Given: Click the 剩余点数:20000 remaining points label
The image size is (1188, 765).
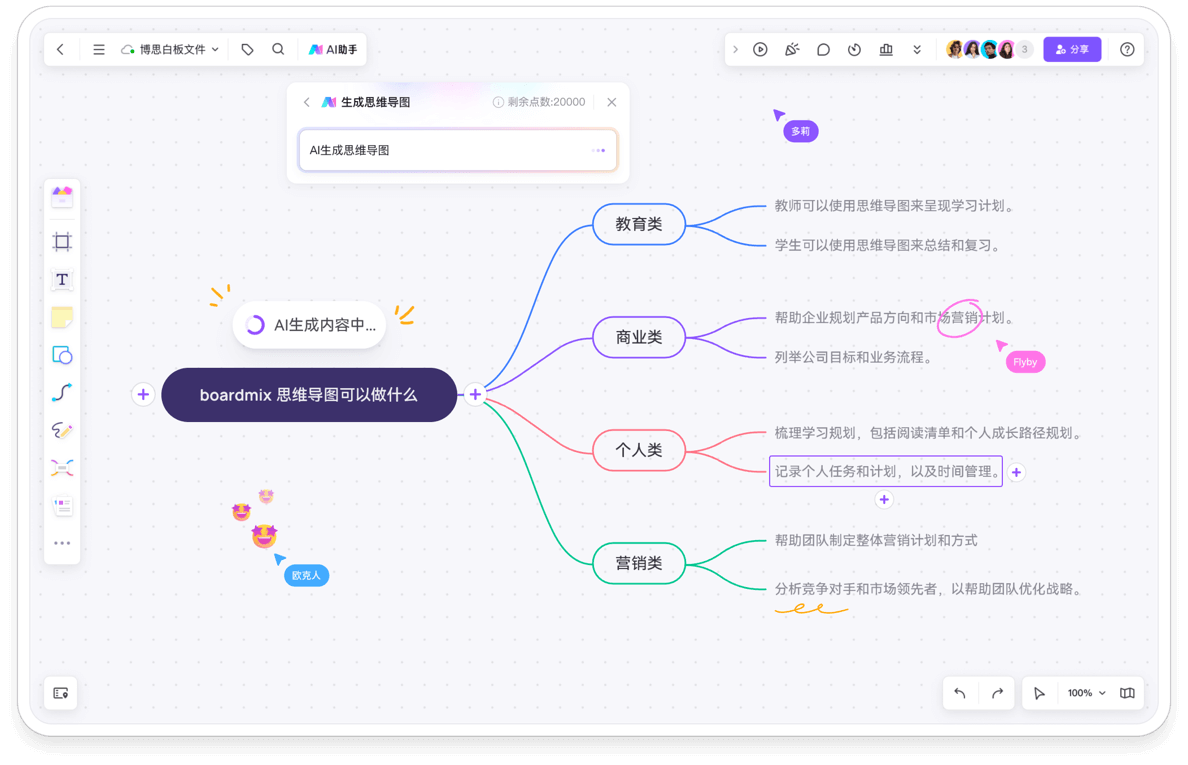Looking at the screenshot, I should (546, 102).
